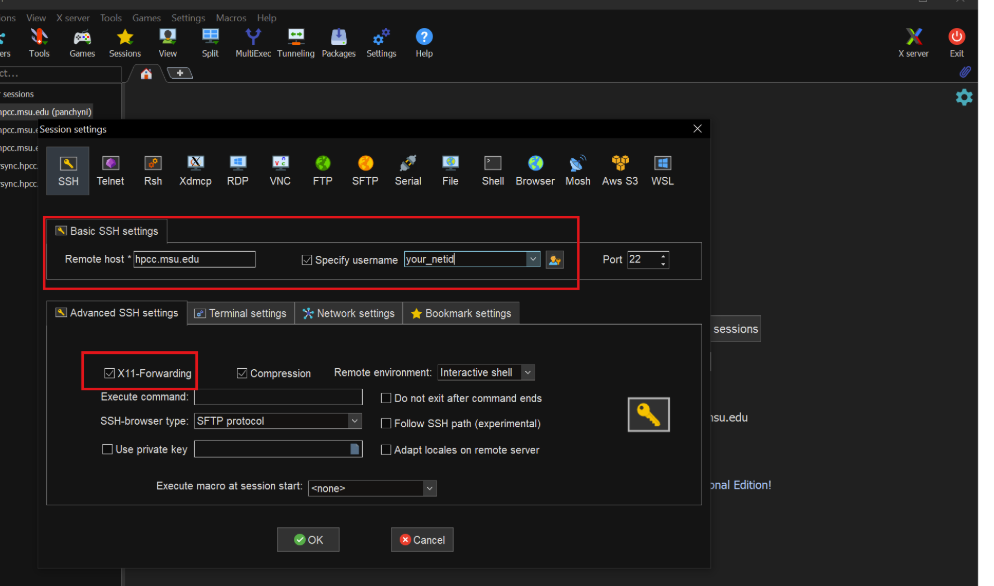The height and width of the screenshot is (586, 994).
Task: Click the Sessions star icon
Action: (125, 37)
